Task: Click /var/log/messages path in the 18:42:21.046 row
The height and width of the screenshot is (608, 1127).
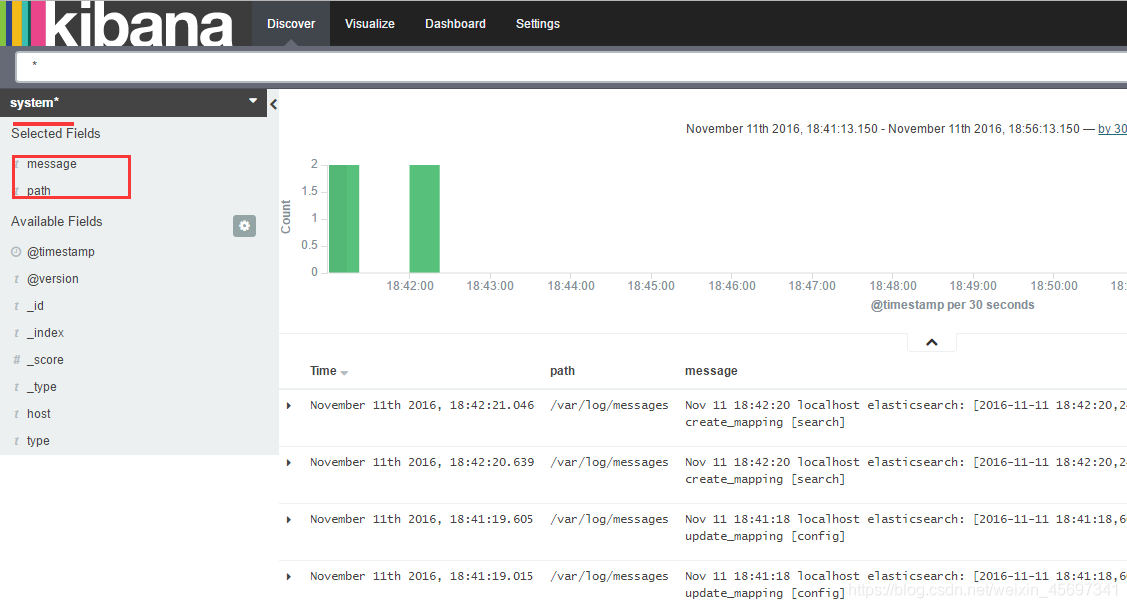Action: click(610, 405)
